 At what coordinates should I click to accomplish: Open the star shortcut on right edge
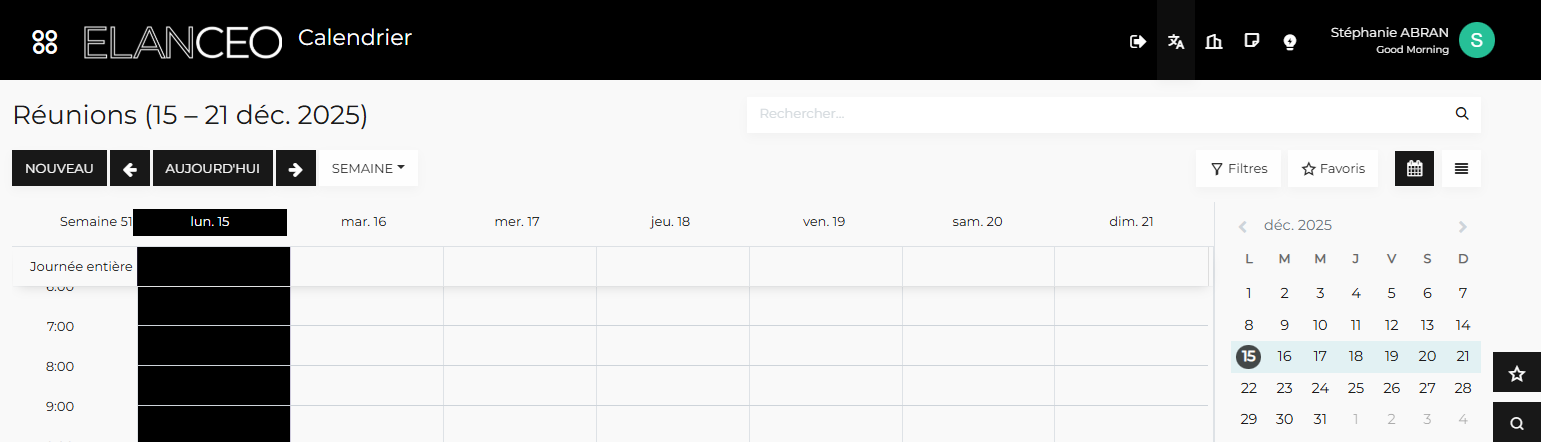(x=1517, y=373)
